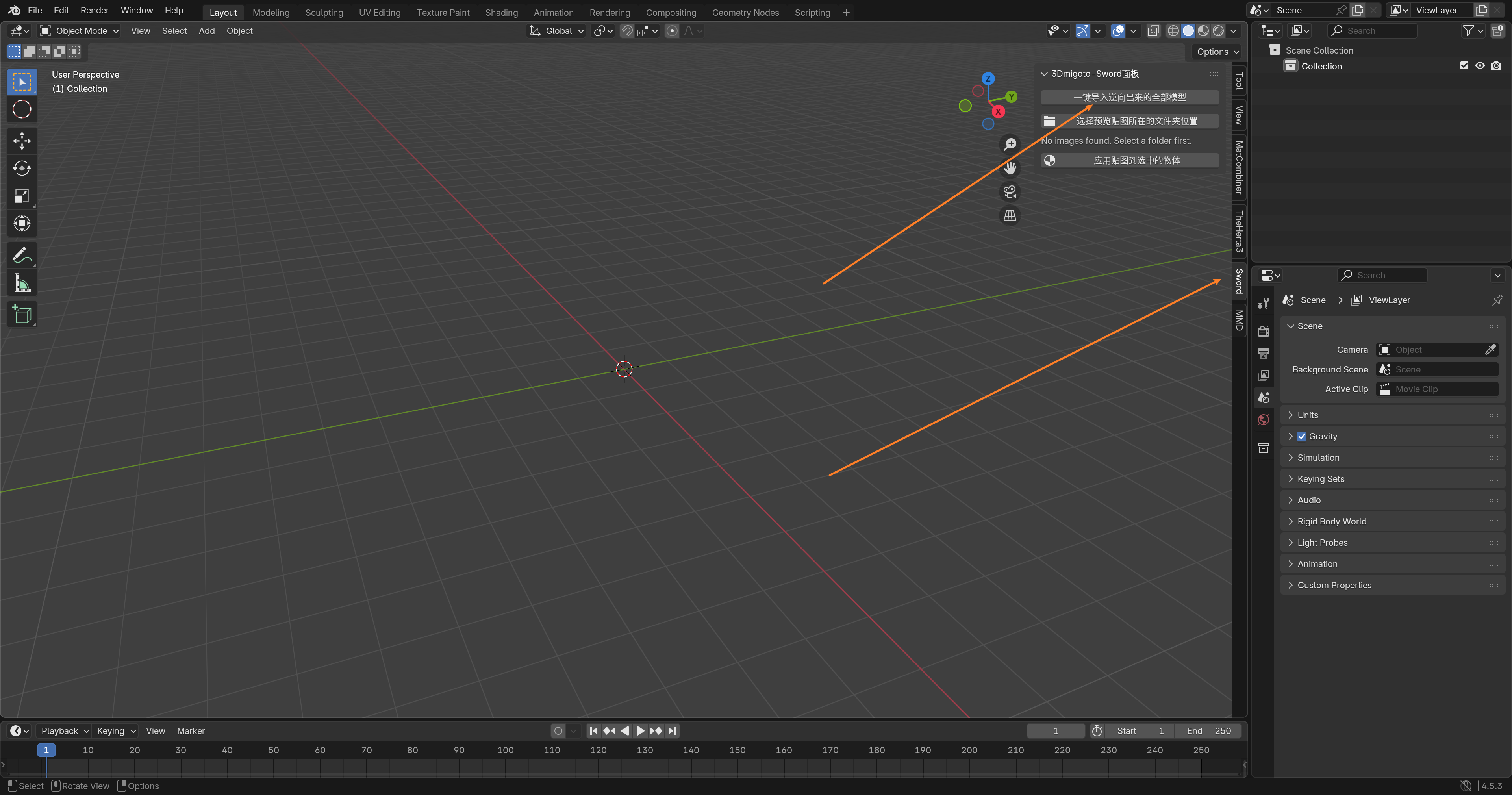
Task: Toggle Collection exclude checkbox in outliner
Action: [x=1464, y=66]
